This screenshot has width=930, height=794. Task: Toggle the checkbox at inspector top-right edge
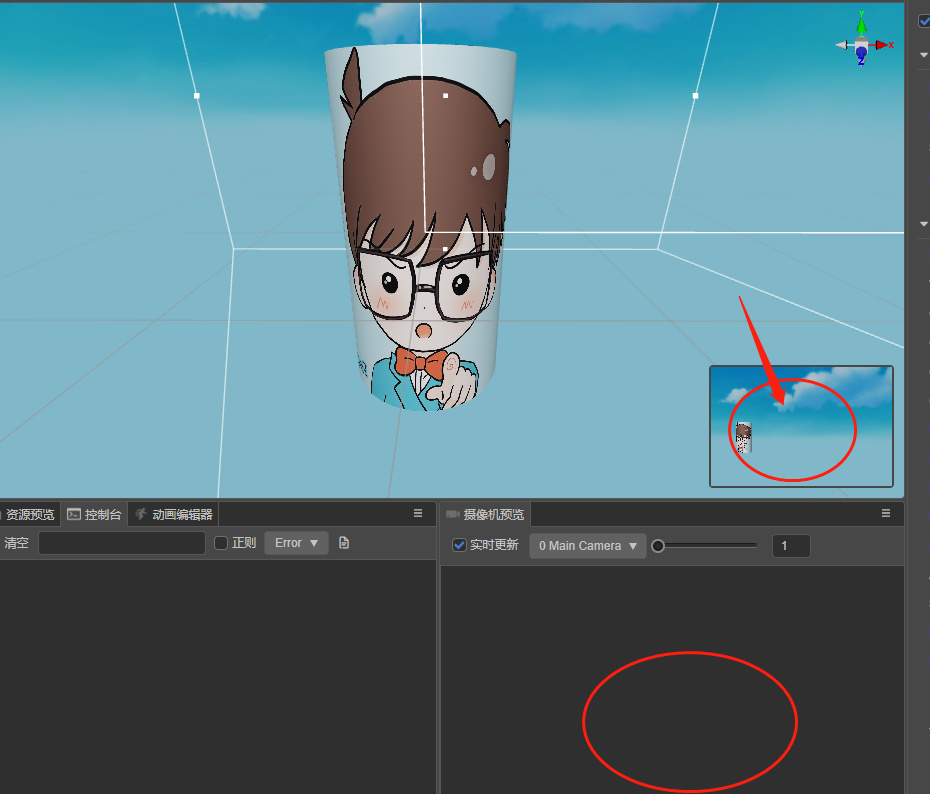[924, 21]
